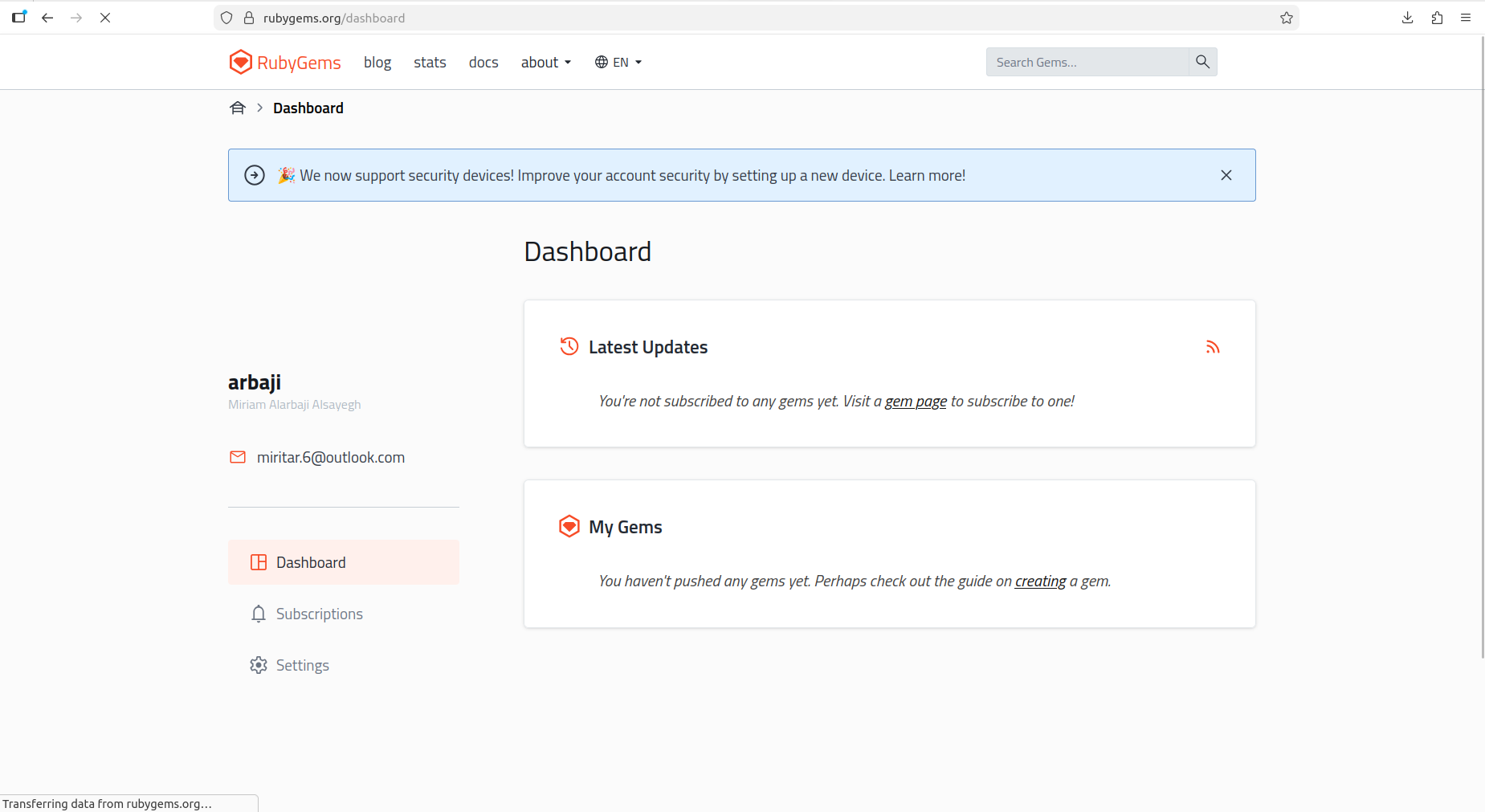Screen dimensions: 1485x812
Task: Open the EN language selector
Action: click(x=618, y=62)
